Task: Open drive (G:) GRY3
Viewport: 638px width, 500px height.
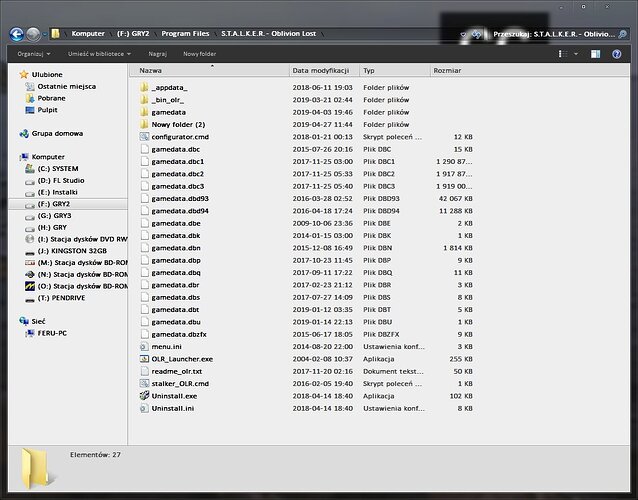Action: [54, 216]
